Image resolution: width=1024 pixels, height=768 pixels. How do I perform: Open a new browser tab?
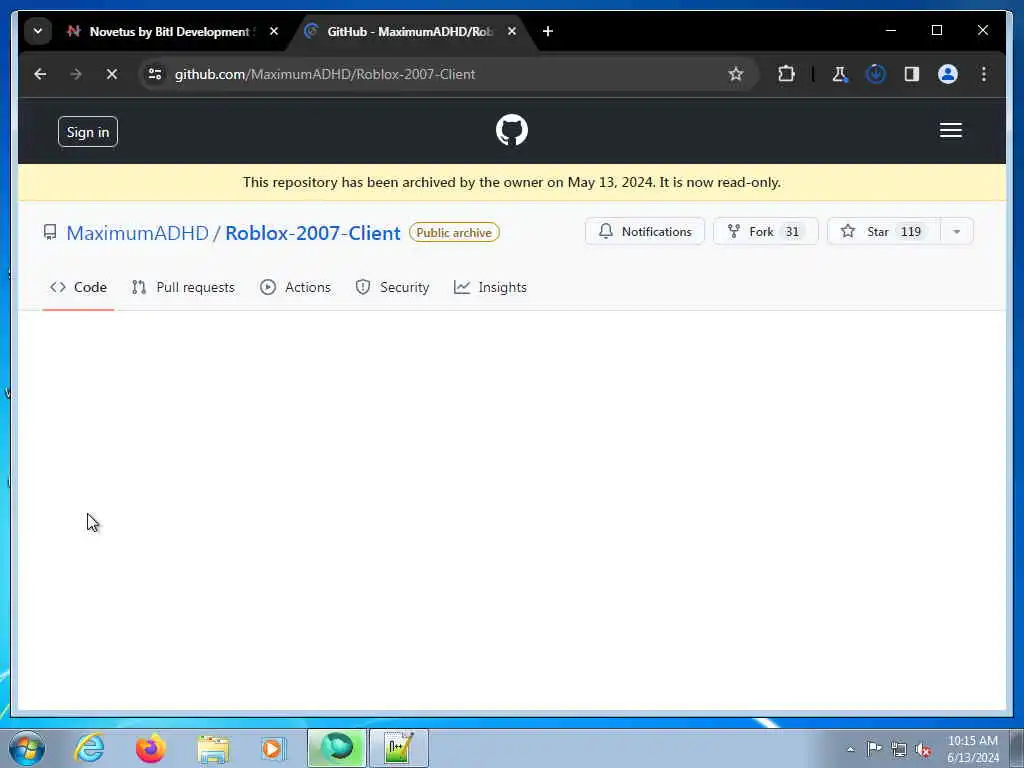(x=548, y=31)
